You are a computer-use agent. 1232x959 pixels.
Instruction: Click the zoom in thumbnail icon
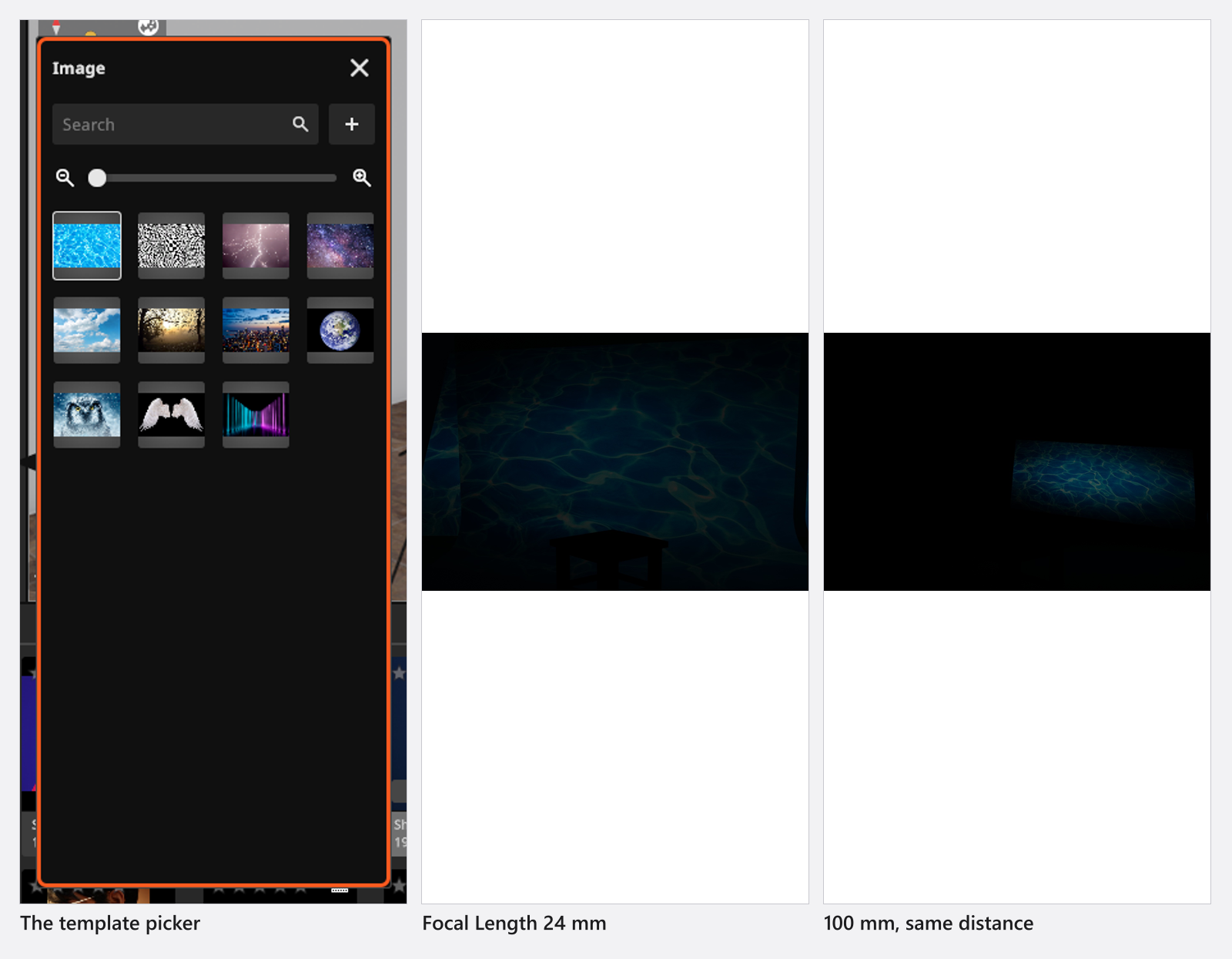point(362,178)
